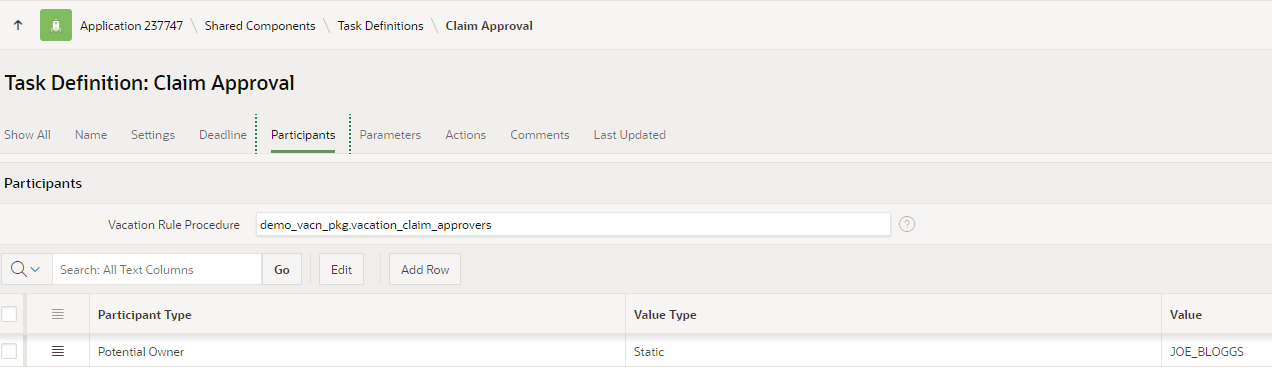Click the Search All Text Columns field
The image size is (1272, 379).
tap(157, 269)
